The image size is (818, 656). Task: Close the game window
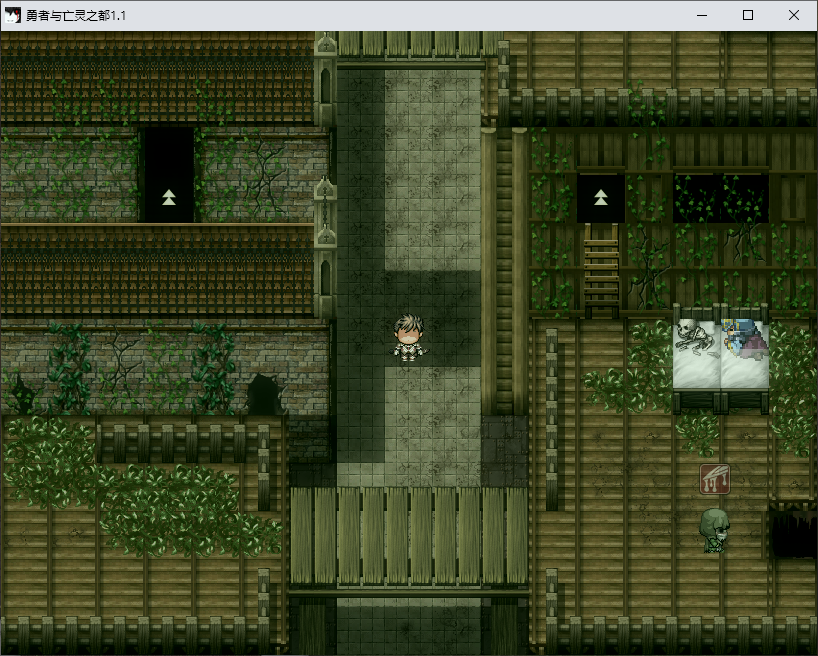793,15
